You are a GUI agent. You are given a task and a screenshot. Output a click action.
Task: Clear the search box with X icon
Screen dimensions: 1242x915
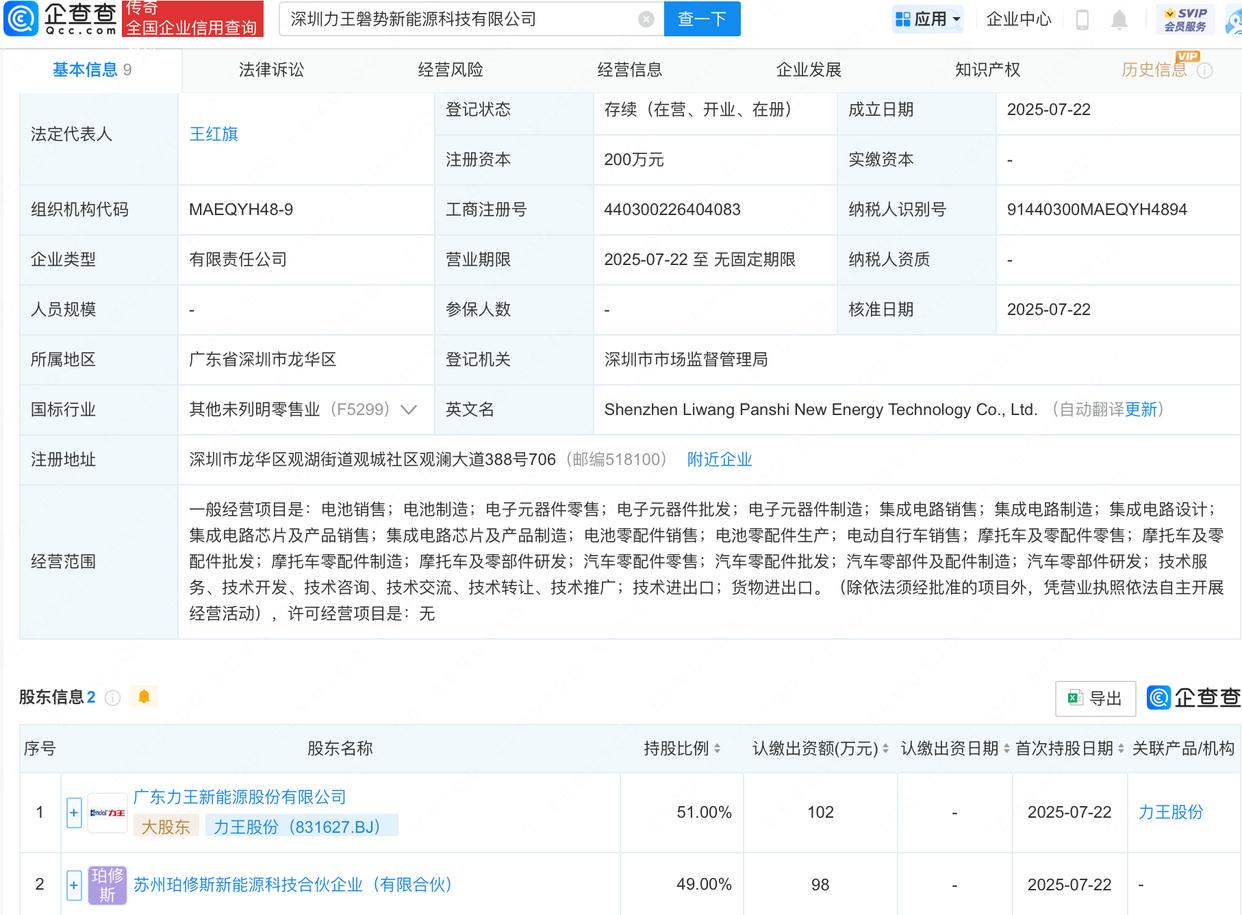click(x=646, y=19)
